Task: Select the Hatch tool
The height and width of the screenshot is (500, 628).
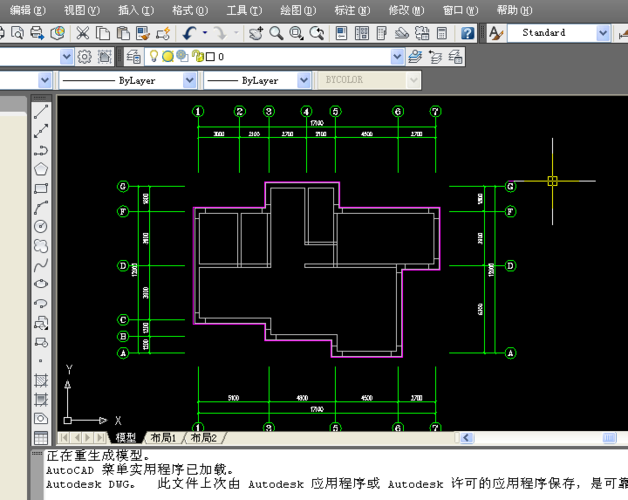Action: click(x=41, y=380)
